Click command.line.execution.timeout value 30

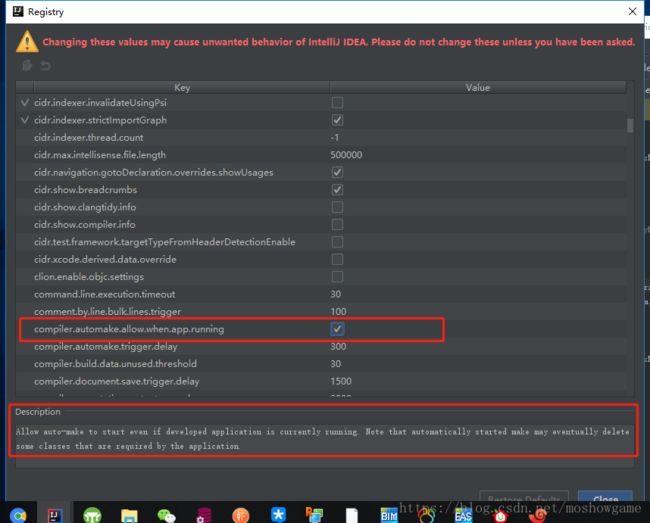click(x=336, y=294)
